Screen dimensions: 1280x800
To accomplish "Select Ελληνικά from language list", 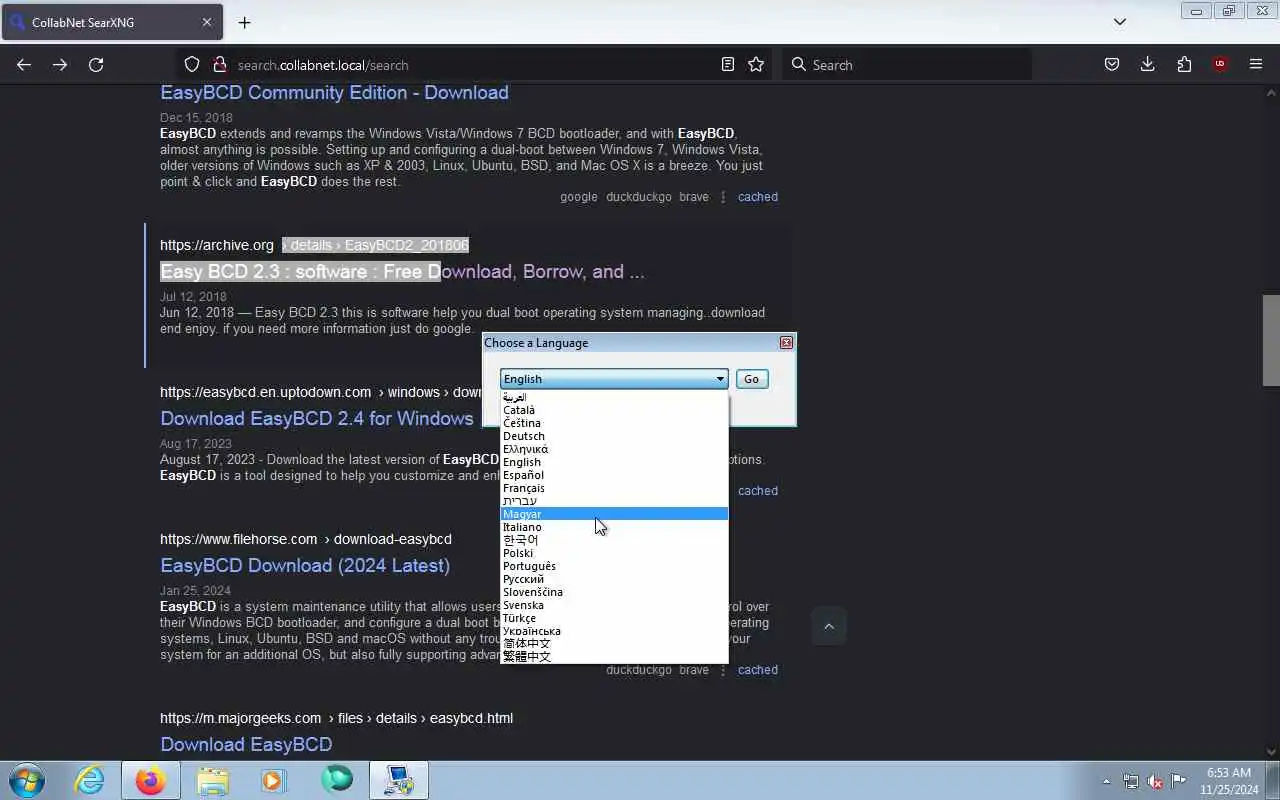I will tap(614, 449).
